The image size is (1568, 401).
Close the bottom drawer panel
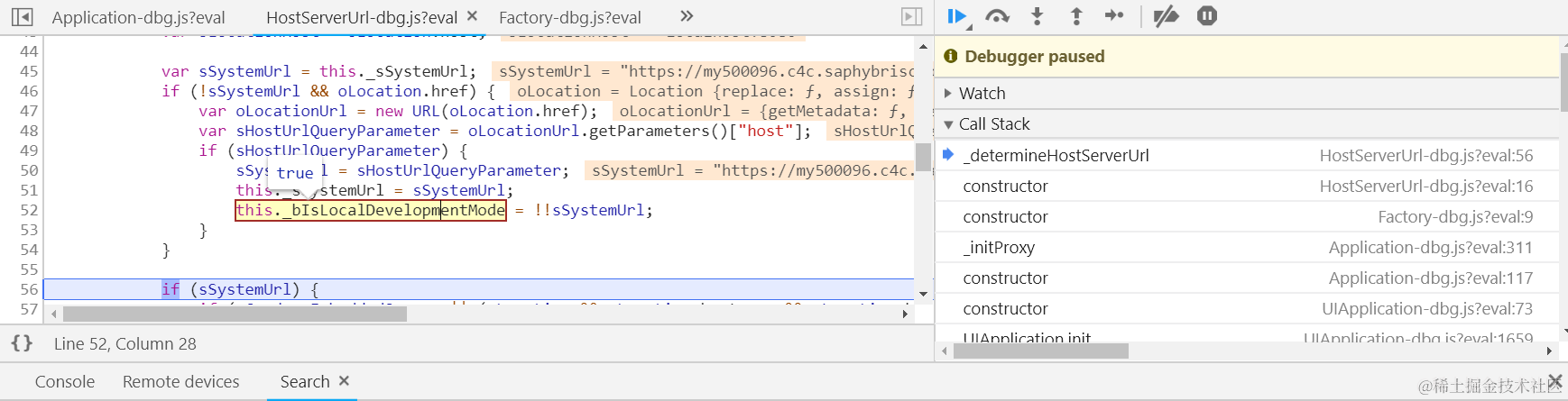(x=1554, y=381)
